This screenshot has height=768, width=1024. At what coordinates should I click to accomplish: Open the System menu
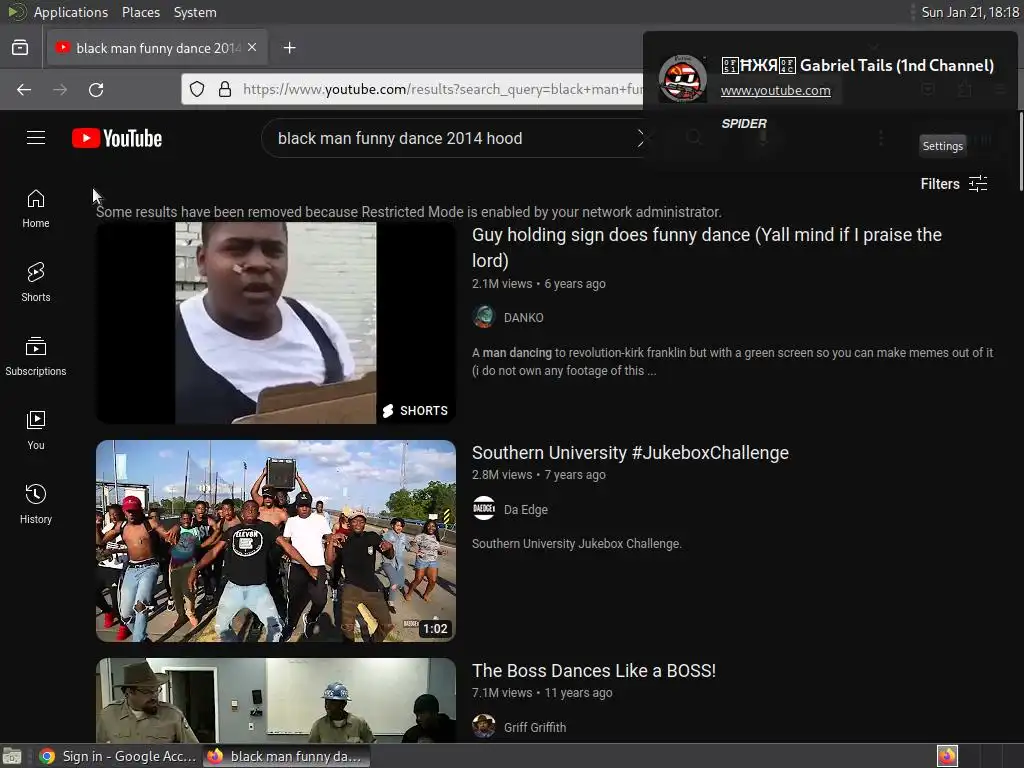[195, 12]
